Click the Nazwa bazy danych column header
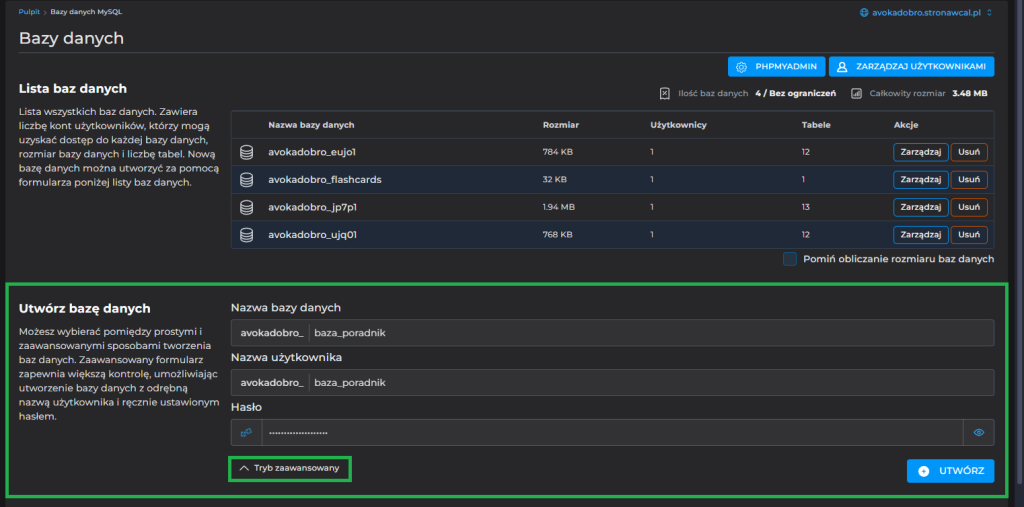Image resolution: width=1024 pixels, height=507 pixels. coord(312,125)
